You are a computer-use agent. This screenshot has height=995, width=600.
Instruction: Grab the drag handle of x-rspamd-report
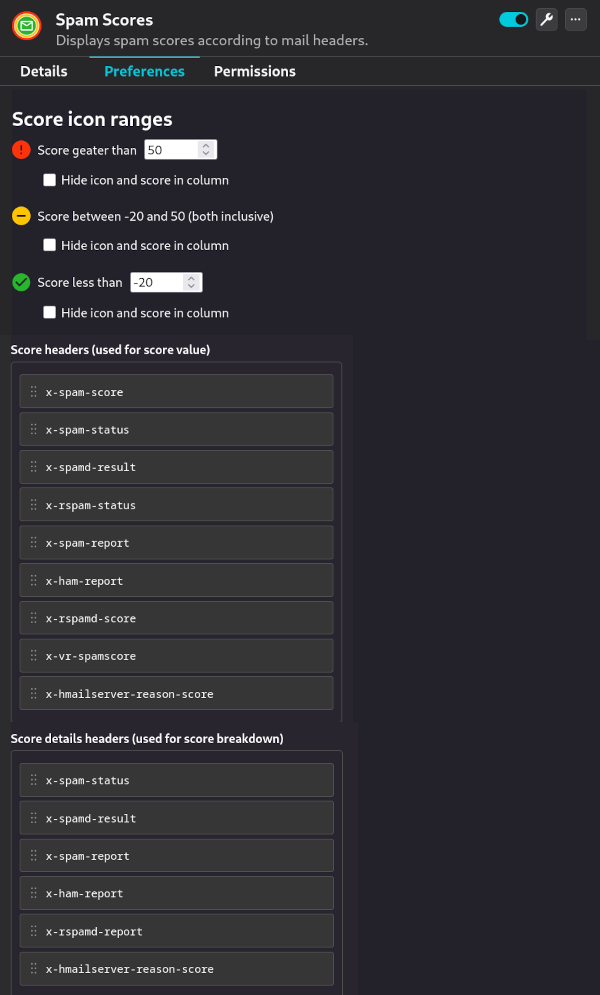pyautogui.click(x=34, y=931)
